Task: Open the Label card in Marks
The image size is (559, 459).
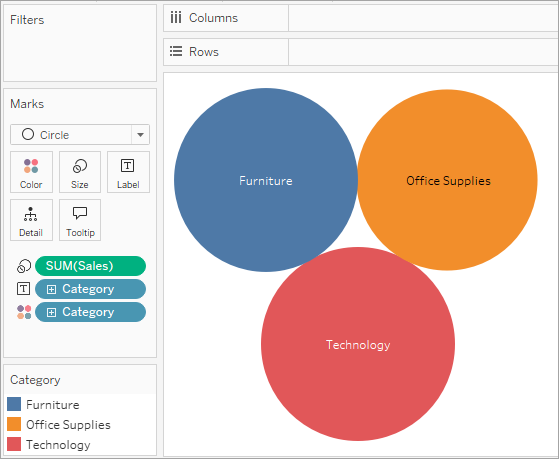Action: pyautogui.click(x=128, y=172)
